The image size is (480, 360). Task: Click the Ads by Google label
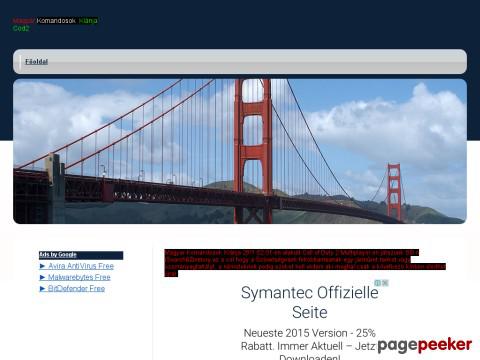pyautogui.click(x=58, y=255)
